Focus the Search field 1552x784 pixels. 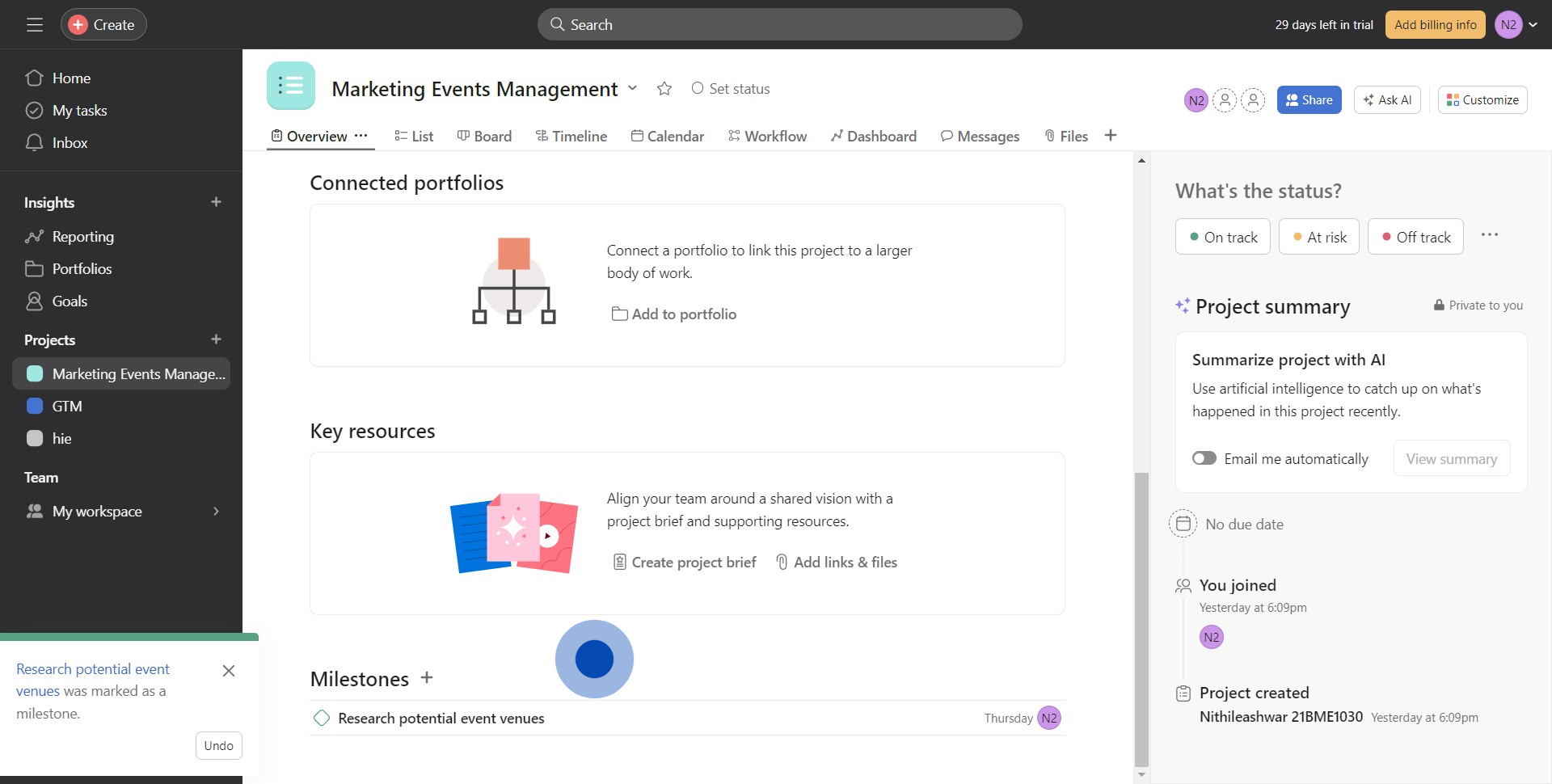(779, 25)
